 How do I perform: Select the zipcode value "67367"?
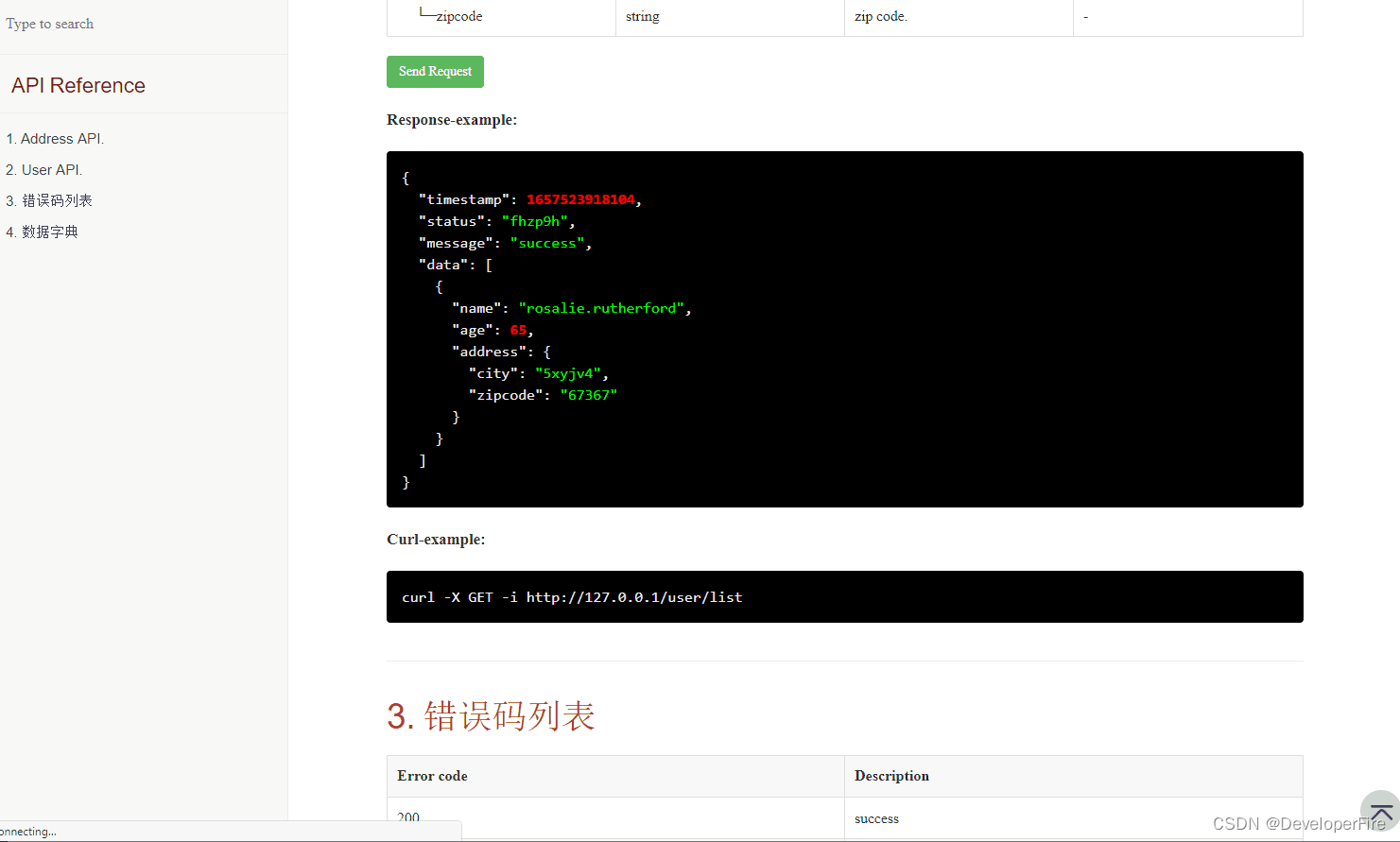pyautogui.click(x=588, y=395)
